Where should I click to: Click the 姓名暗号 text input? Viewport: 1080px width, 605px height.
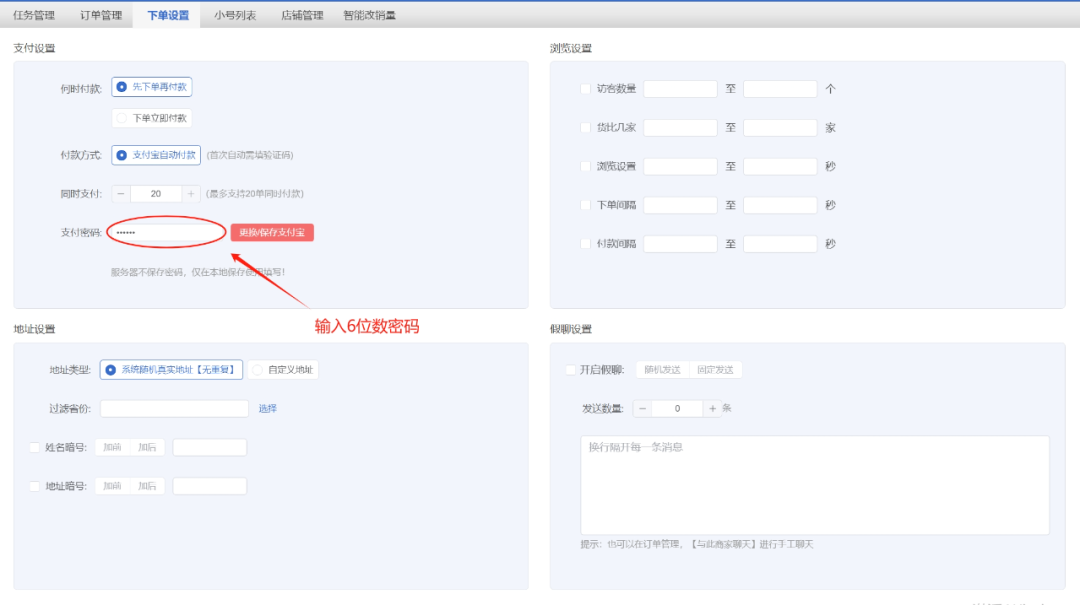click(209, 447)
